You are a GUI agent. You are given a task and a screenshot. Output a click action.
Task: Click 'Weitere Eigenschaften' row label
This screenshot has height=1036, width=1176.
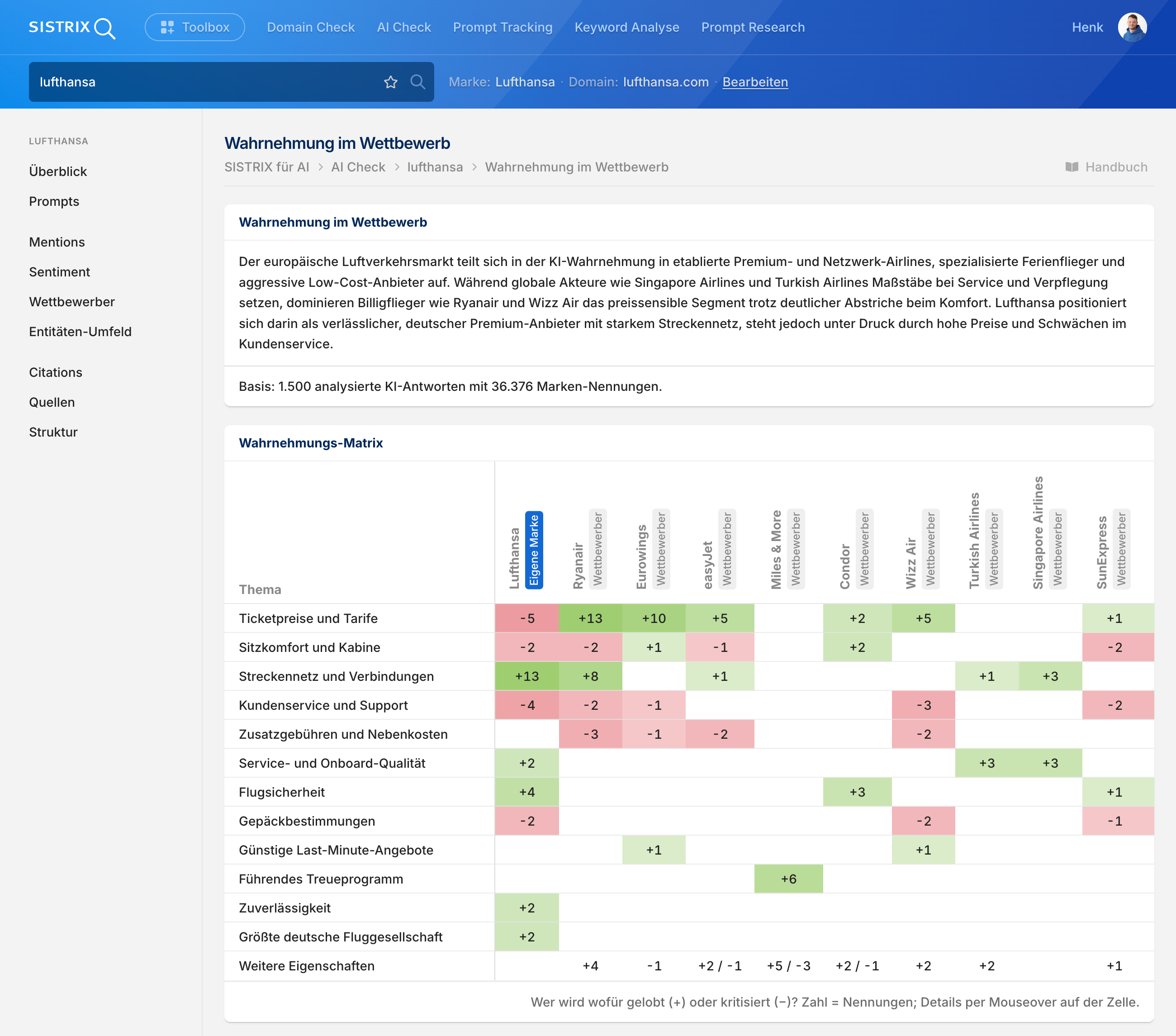(x=306, y=966)
